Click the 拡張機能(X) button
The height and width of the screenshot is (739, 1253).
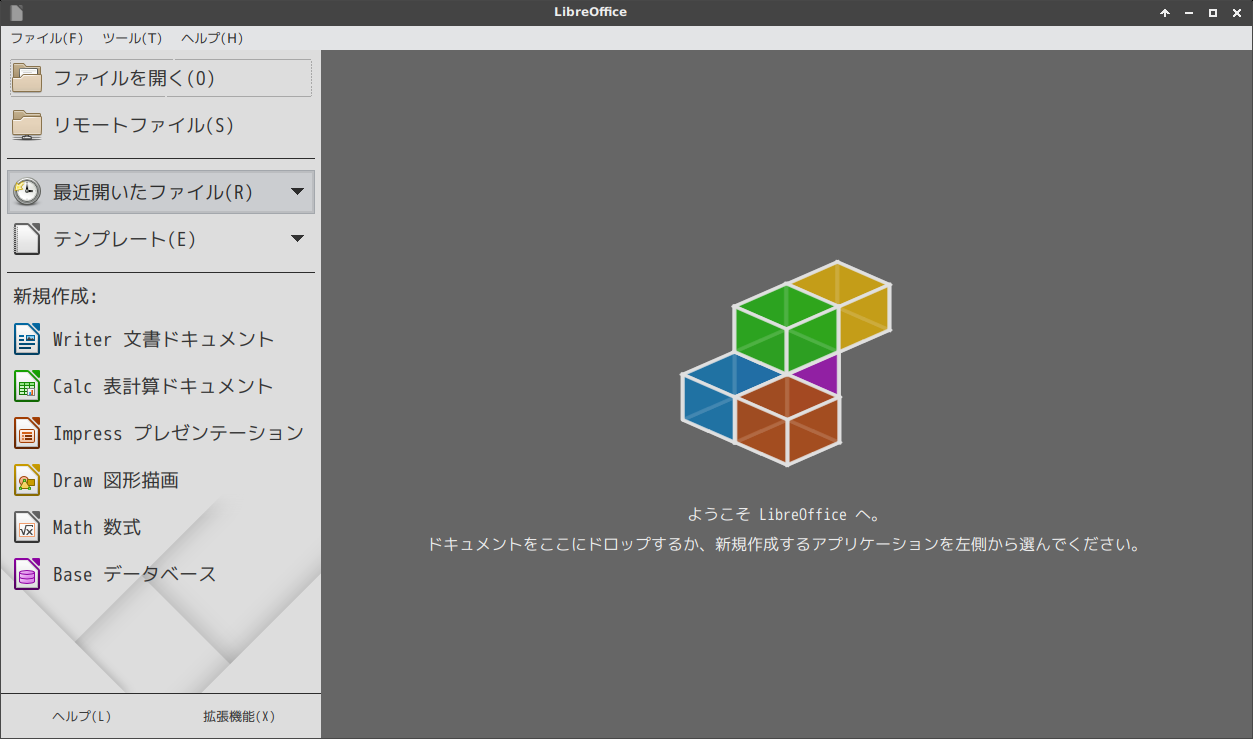pyautogui.click(x=239, y=716)
